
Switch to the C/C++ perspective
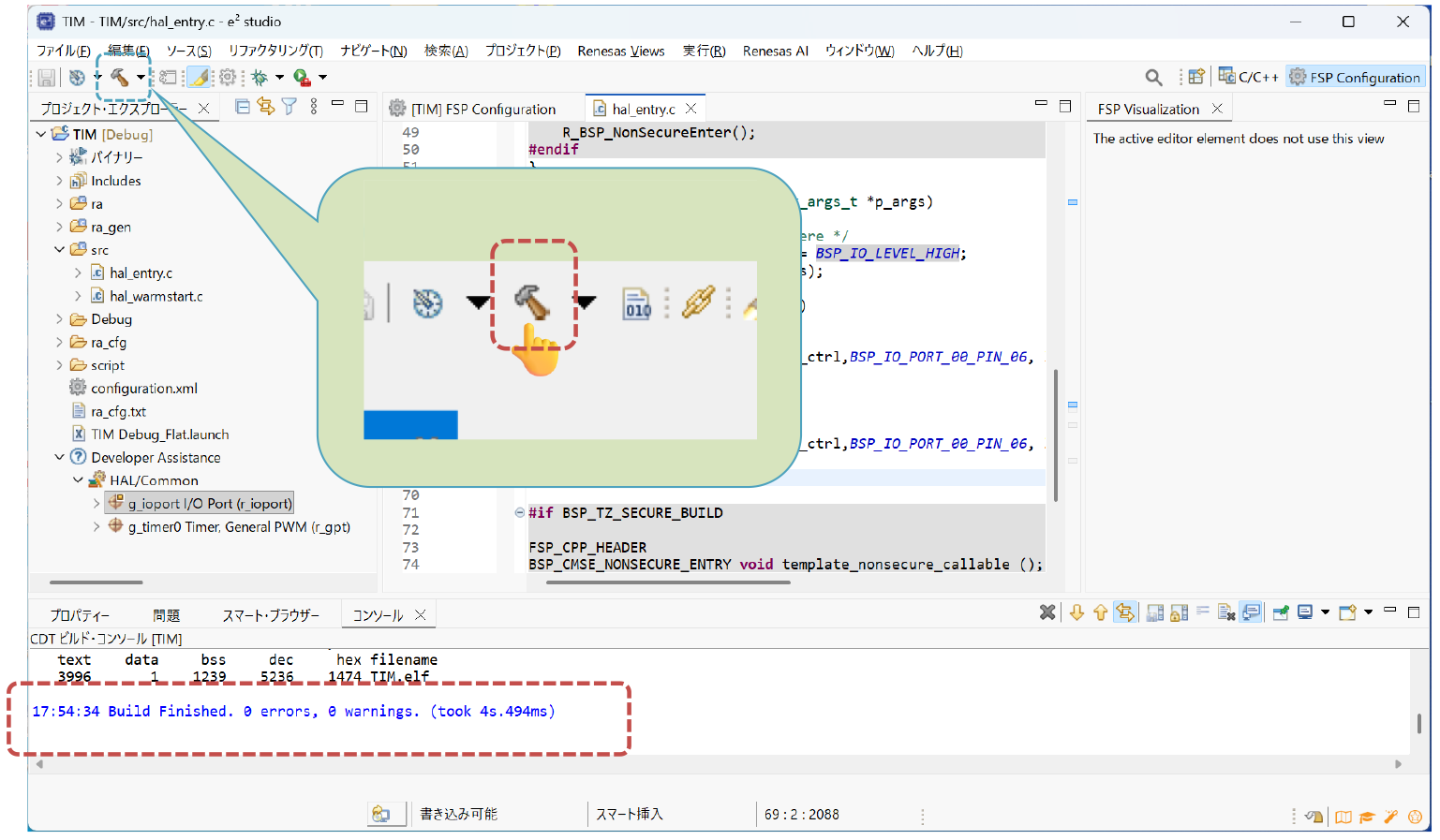(1248, 78)
